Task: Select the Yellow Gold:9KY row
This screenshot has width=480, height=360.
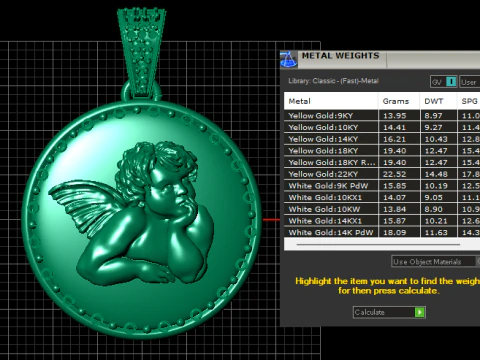Action: [382, 116]
